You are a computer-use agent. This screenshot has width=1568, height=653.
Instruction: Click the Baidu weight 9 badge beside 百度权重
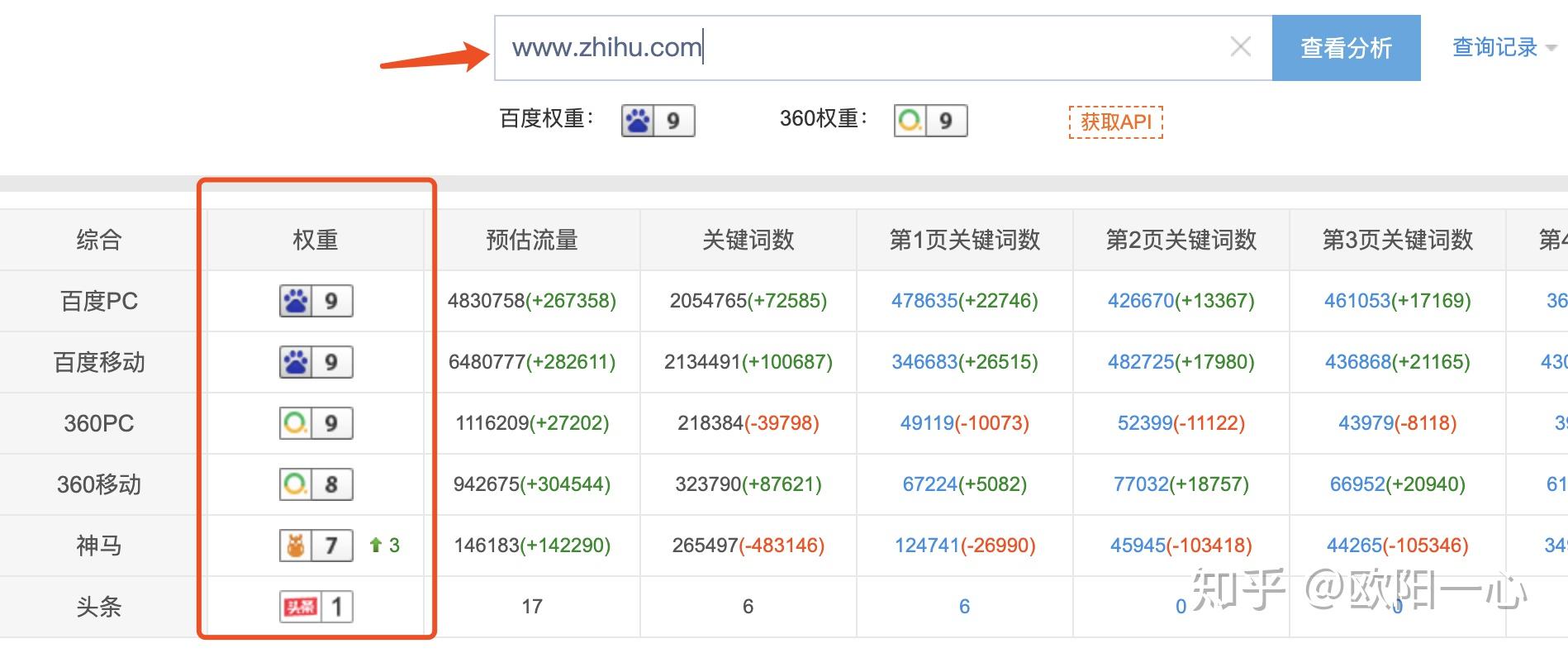pos(658,121)
